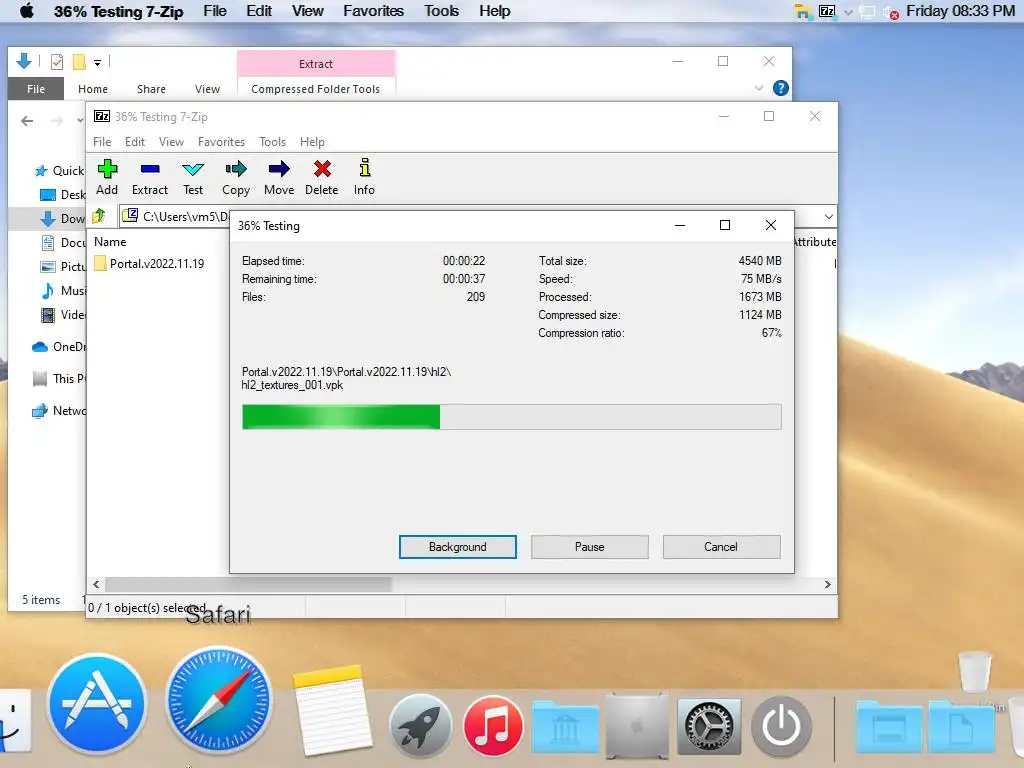Open Launchpad rocket icon in the dock
Image resolution: width=1024 pixels, height=768 pixels.
[420, 725]
